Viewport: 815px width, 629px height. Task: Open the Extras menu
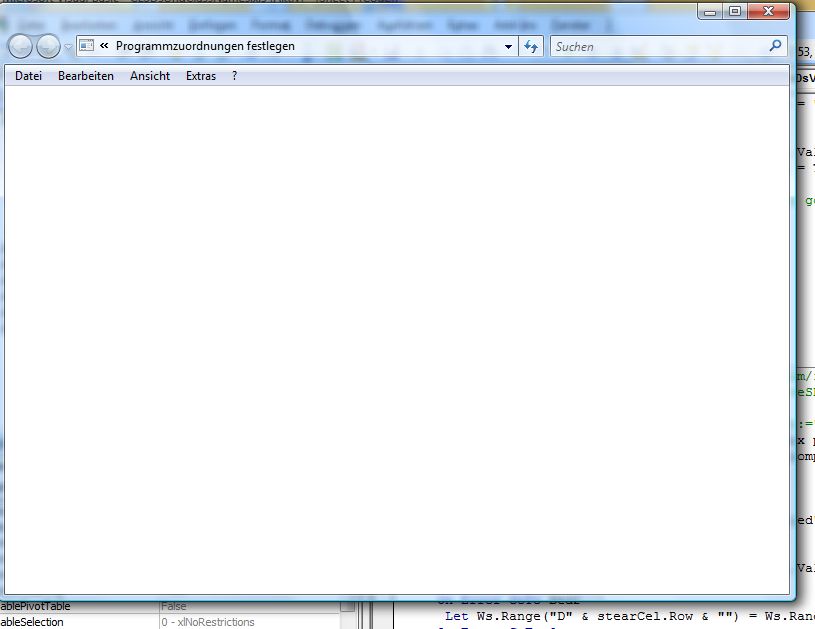201,76
